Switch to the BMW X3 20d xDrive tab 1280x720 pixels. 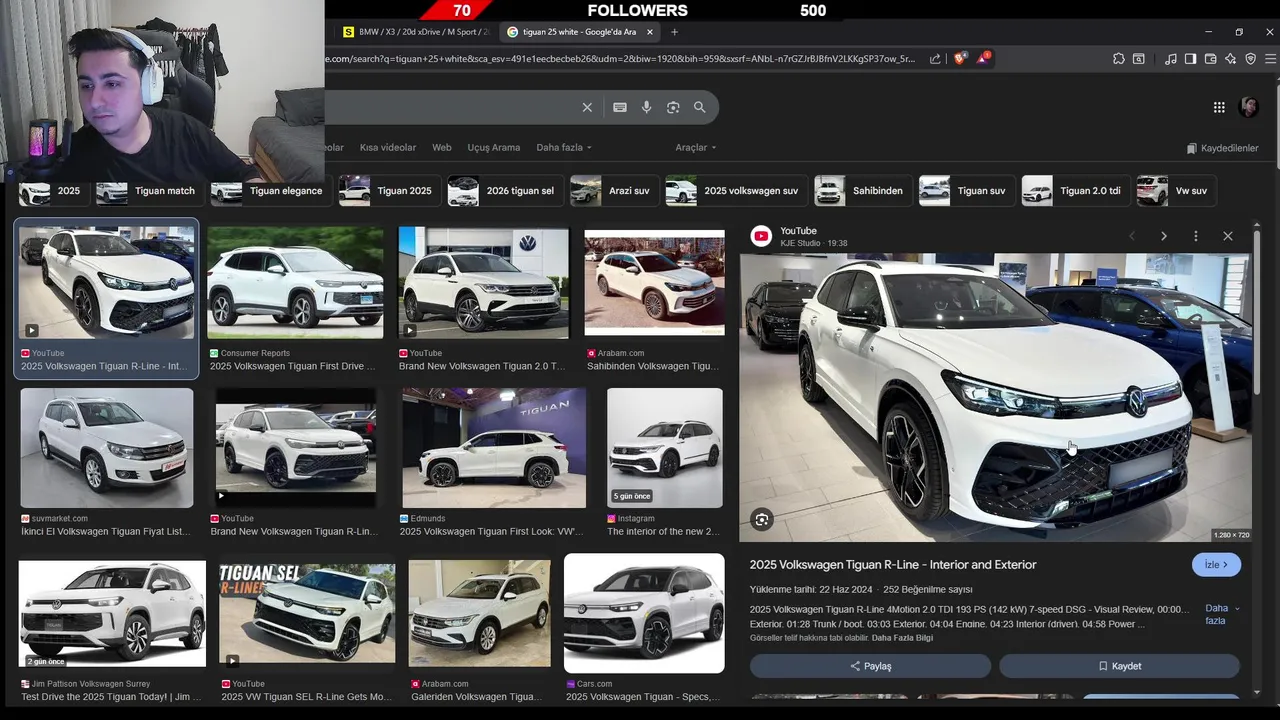pyautogui.click(x=415, y=32)
